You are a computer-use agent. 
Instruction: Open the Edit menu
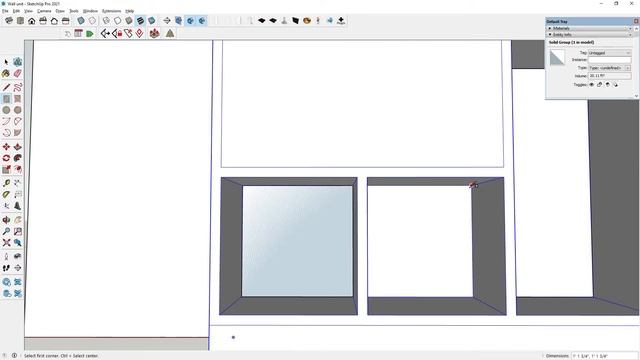16,11
